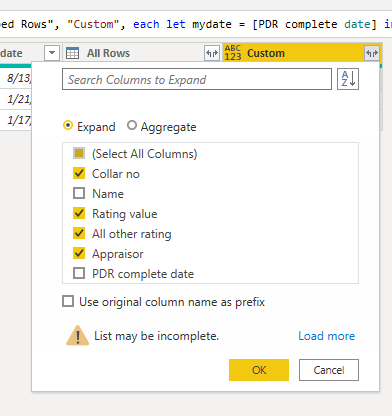
Task: Check the PDR complete date checkbox
Action: (x=79, y=273)
